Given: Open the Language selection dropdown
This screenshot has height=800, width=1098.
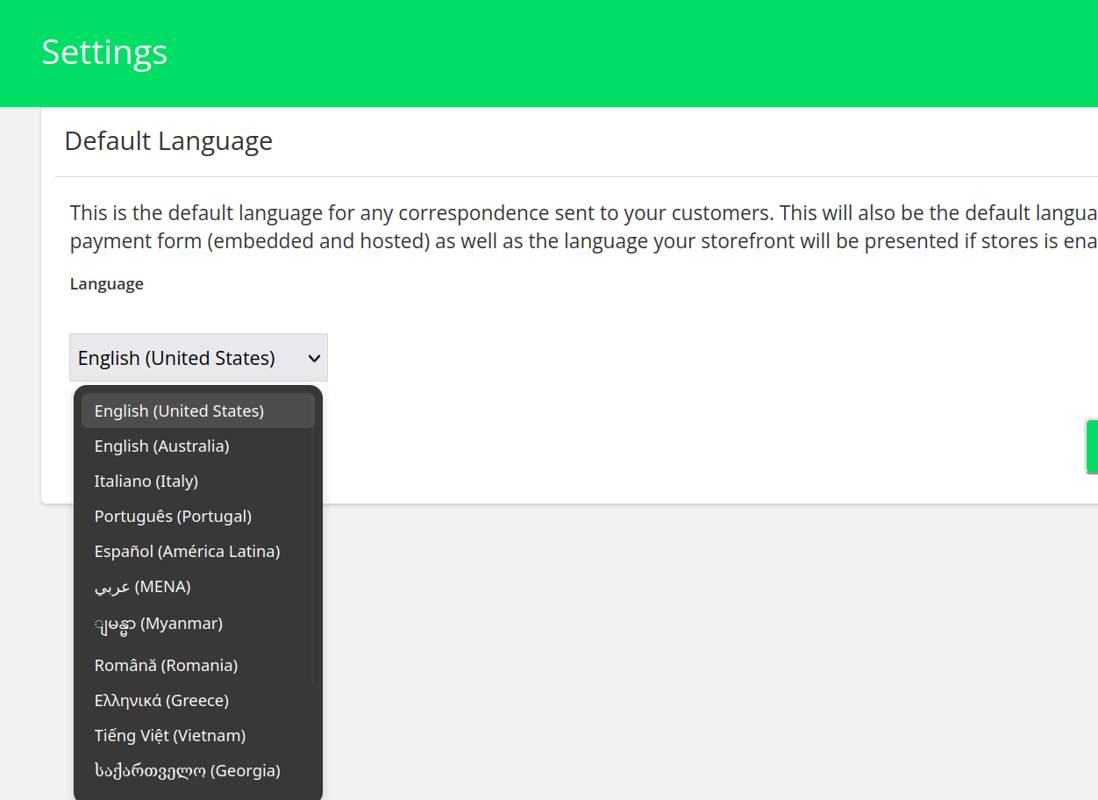Looking at the screenshot, I should point(197,357).
